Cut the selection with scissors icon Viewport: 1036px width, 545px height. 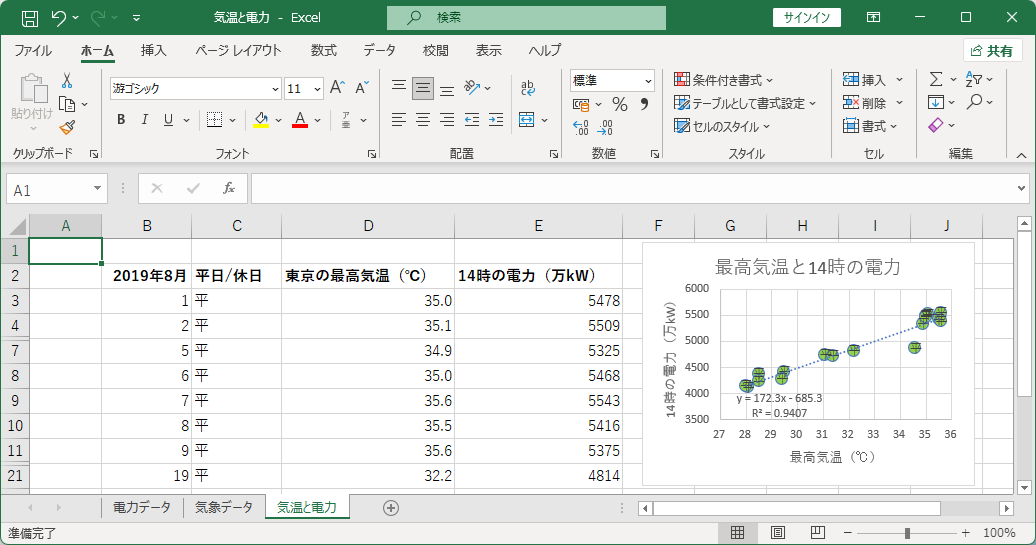tap(67, 81)
